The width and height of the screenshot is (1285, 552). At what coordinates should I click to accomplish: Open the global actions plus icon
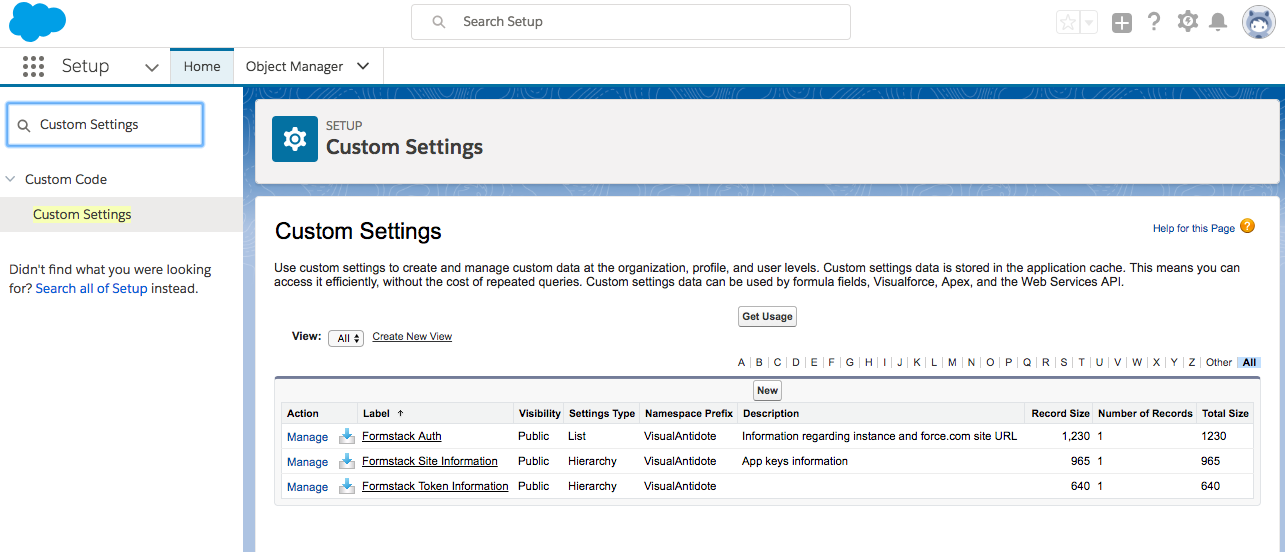click(x=1122, y=23)
